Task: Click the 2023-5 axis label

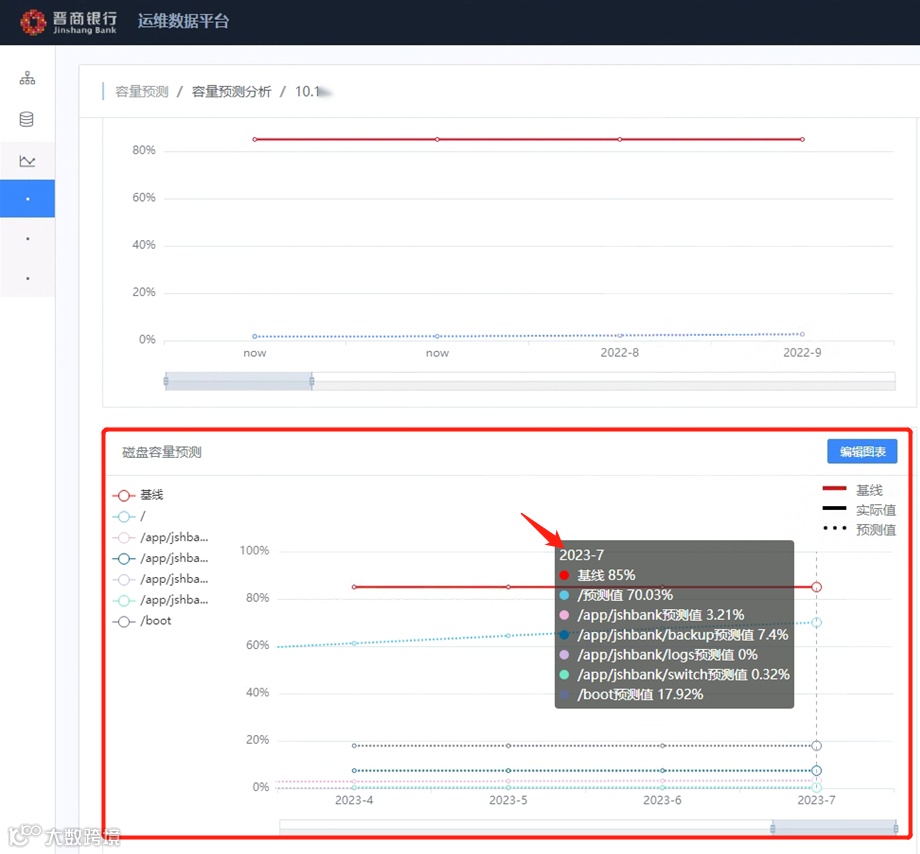Action: point(508,801)
